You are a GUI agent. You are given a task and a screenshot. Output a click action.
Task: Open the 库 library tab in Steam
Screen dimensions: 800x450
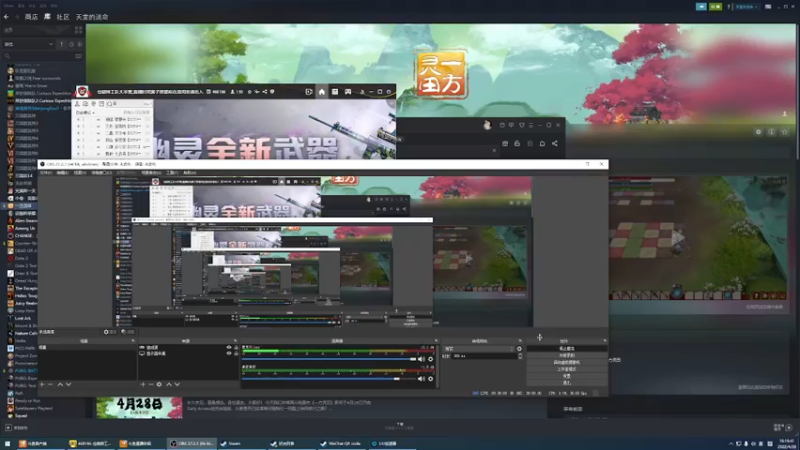point(47,17)
